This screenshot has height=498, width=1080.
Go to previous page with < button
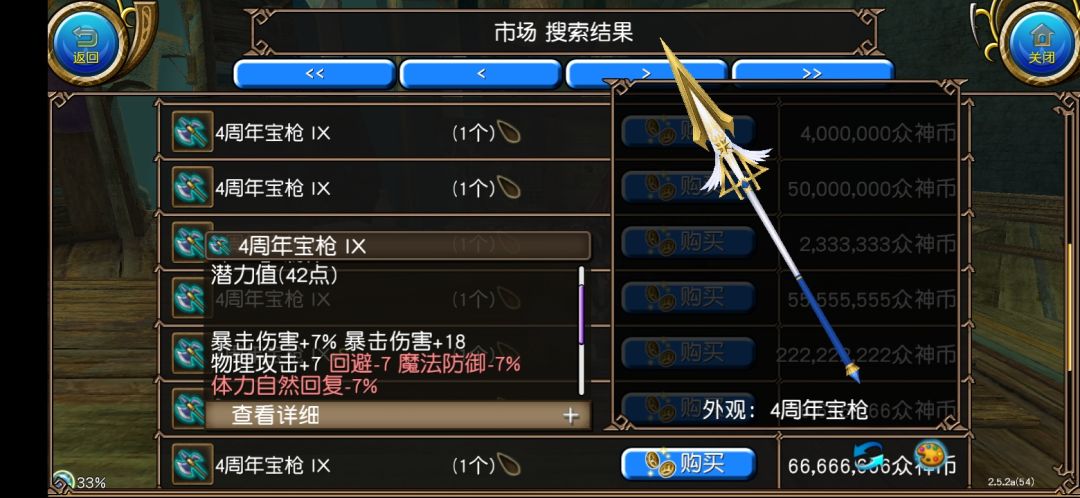pos(481,74)
